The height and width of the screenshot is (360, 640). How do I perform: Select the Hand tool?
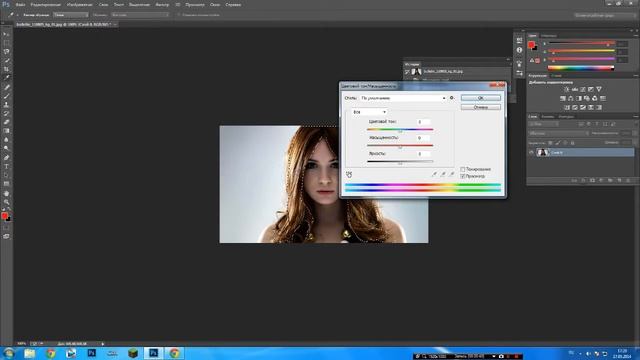tap(6, 193)
